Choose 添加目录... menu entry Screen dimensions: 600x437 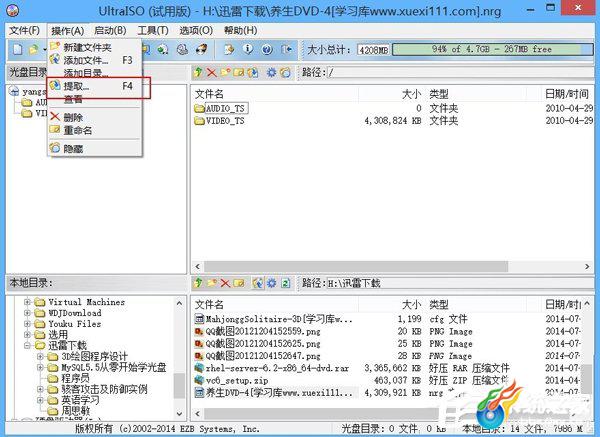click(x=95, y=73)
